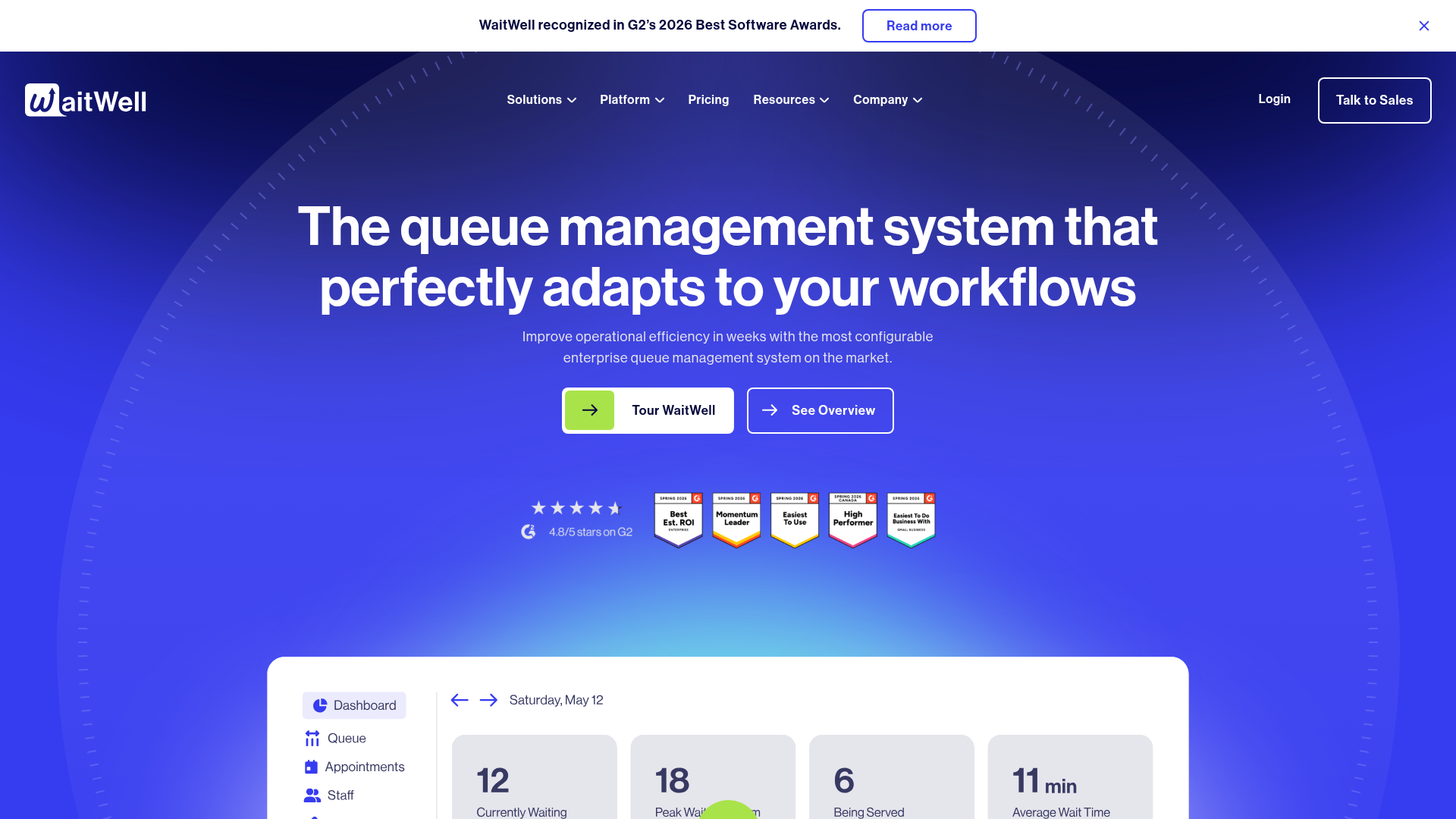Image resolution: width=1456 pixels, height=819 pixels.
Task: Open Appointments in the sidebar
Action: point(354,767)
